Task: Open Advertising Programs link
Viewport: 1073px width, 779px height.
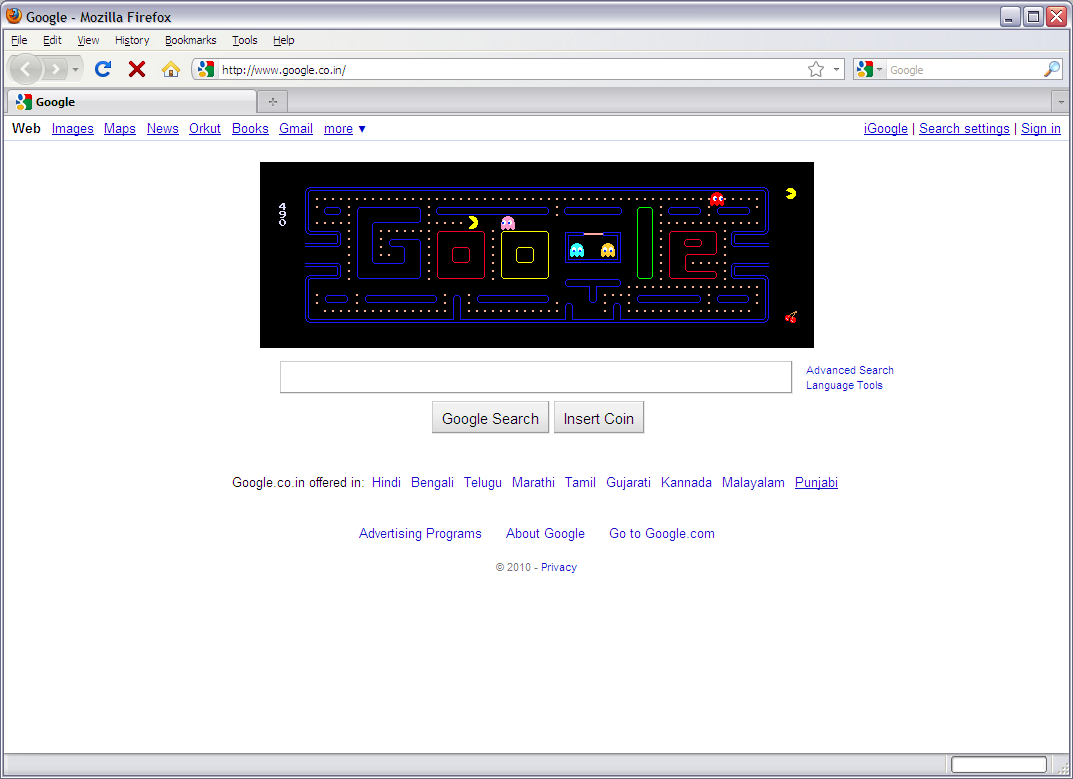Action: coord(420,533)
